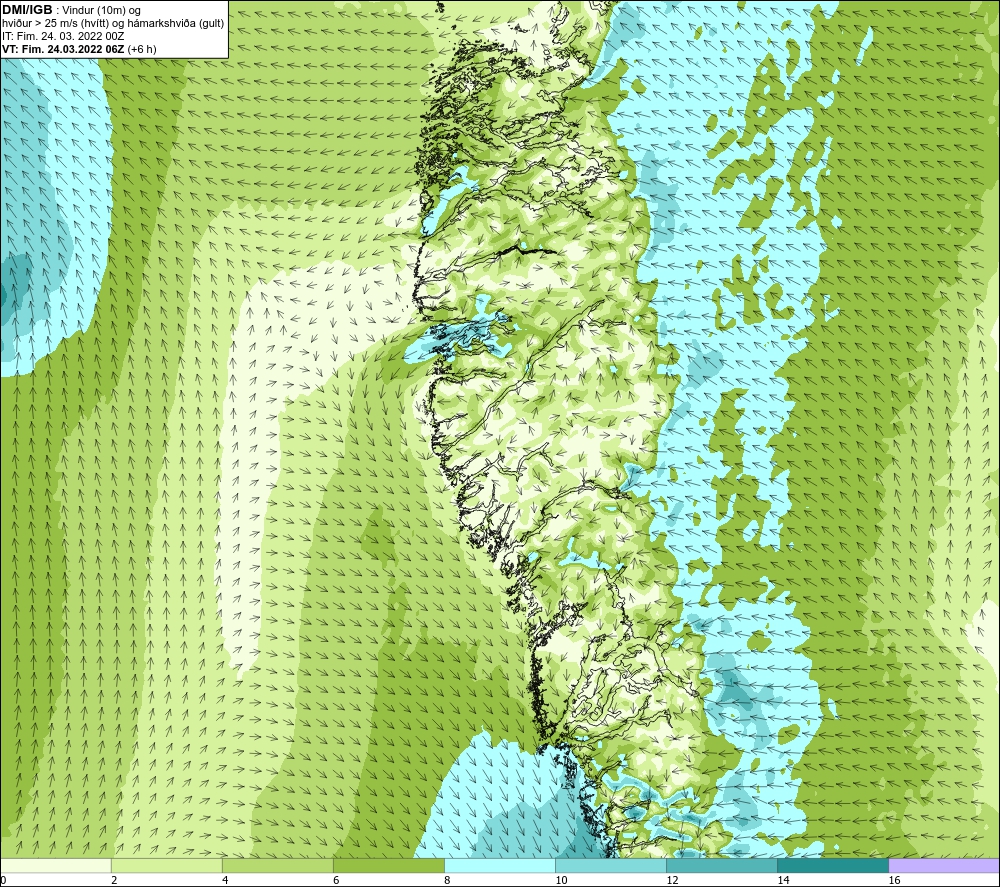Click the "Vindur (10m) og" text
Viewport: 1000px width, 887px height.
[x=103, y=11]
